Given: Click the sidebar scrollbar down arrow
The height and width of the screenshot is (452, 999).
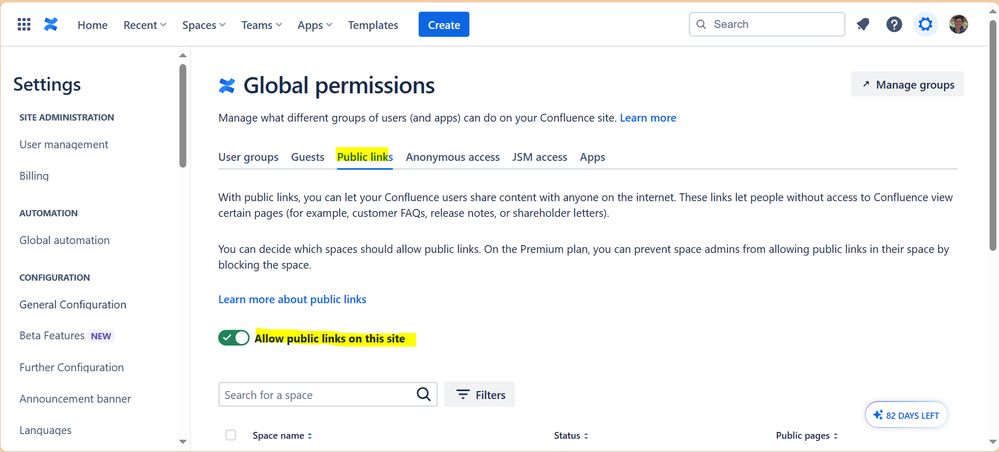Looking at the screenshot, I should 183,441.
